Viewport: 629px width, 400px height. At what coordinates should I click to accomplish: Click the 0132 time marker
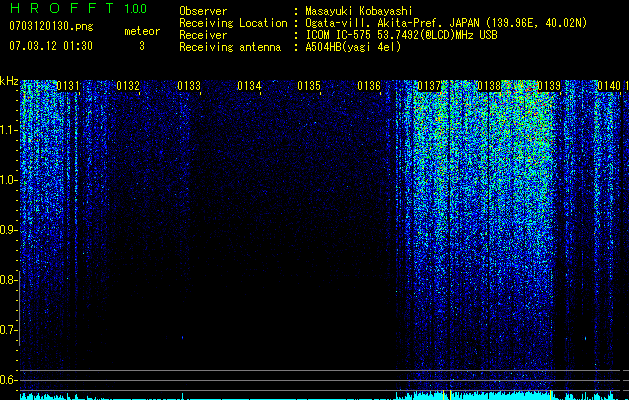(x=128, y=86)
